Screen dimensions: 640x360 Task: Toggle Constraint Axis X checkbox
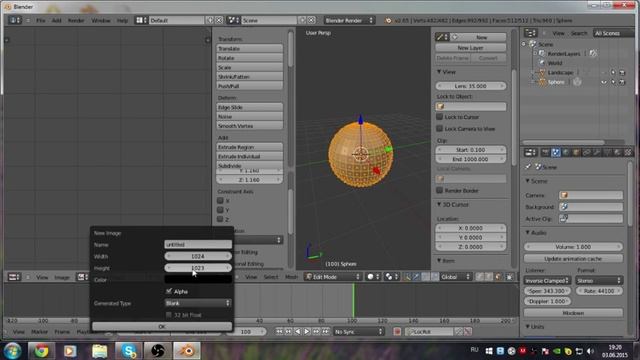220,200
